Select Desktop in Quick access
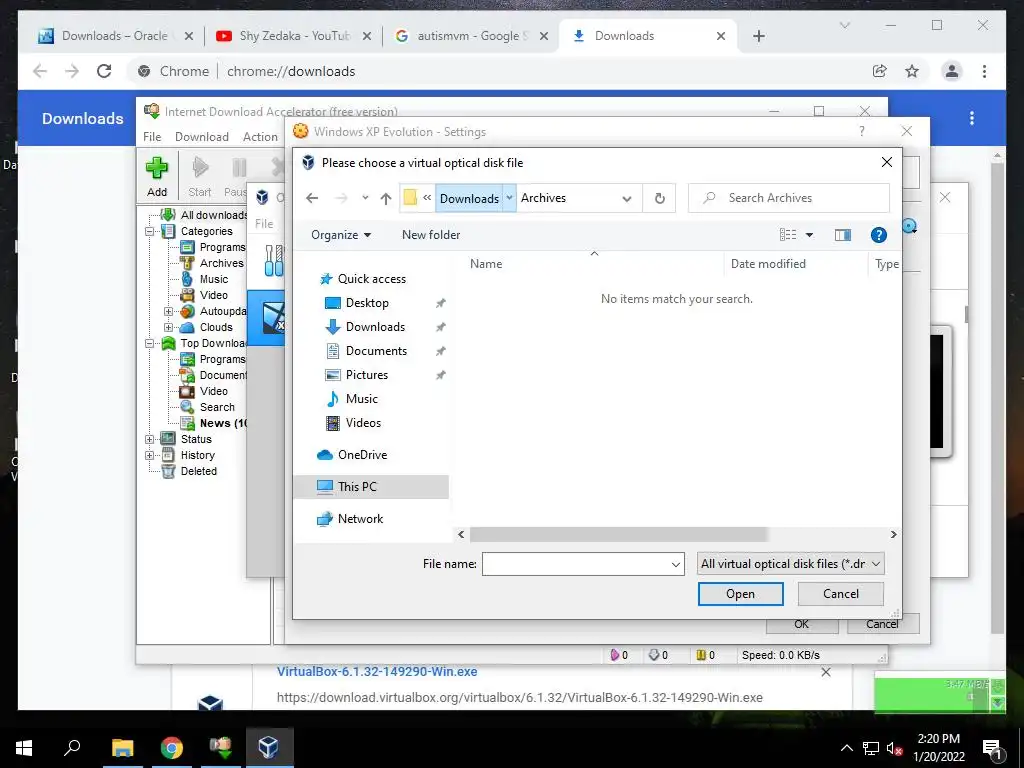This screenshot has height=768, width=1024. tap(367, 303)
